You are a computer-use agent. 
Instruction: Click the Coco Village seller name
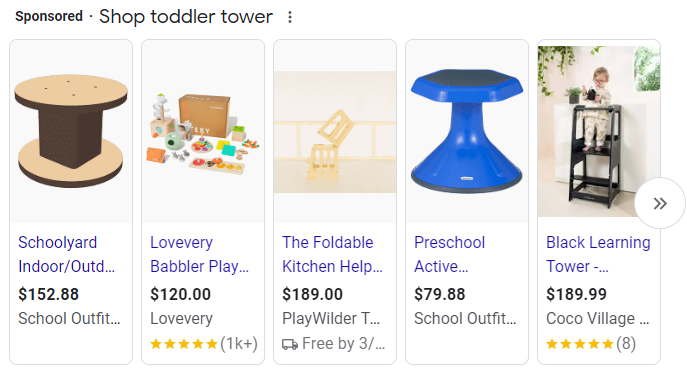[597, 318]
